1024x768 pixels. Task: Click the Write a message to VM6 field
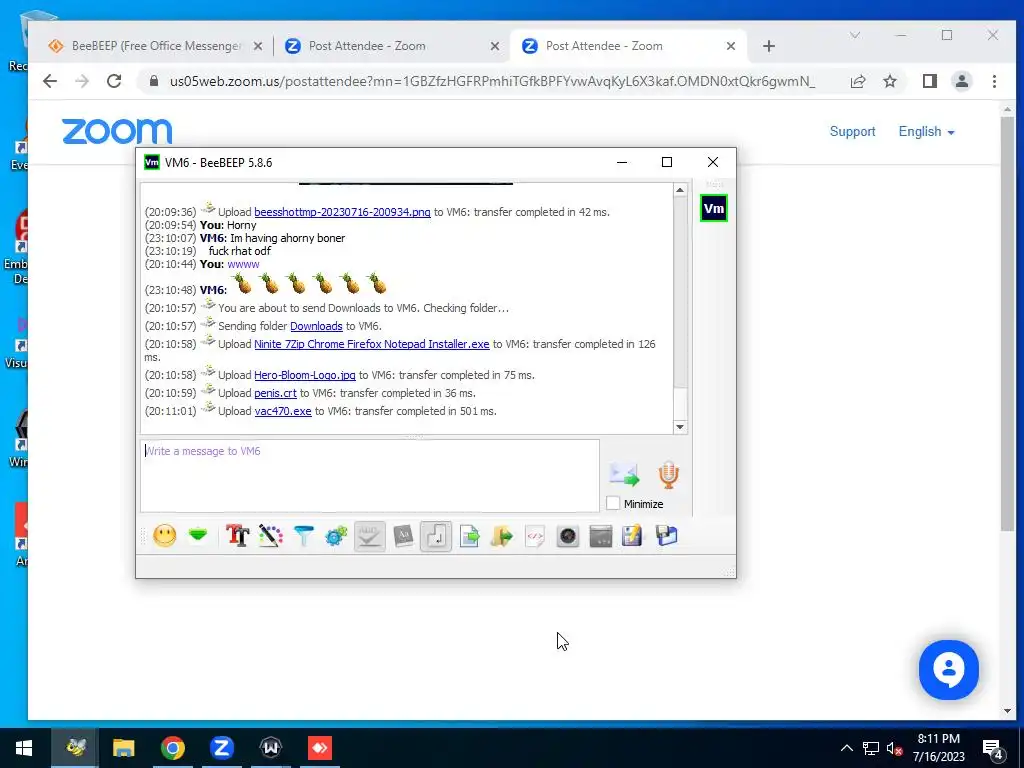coord(370,475)
